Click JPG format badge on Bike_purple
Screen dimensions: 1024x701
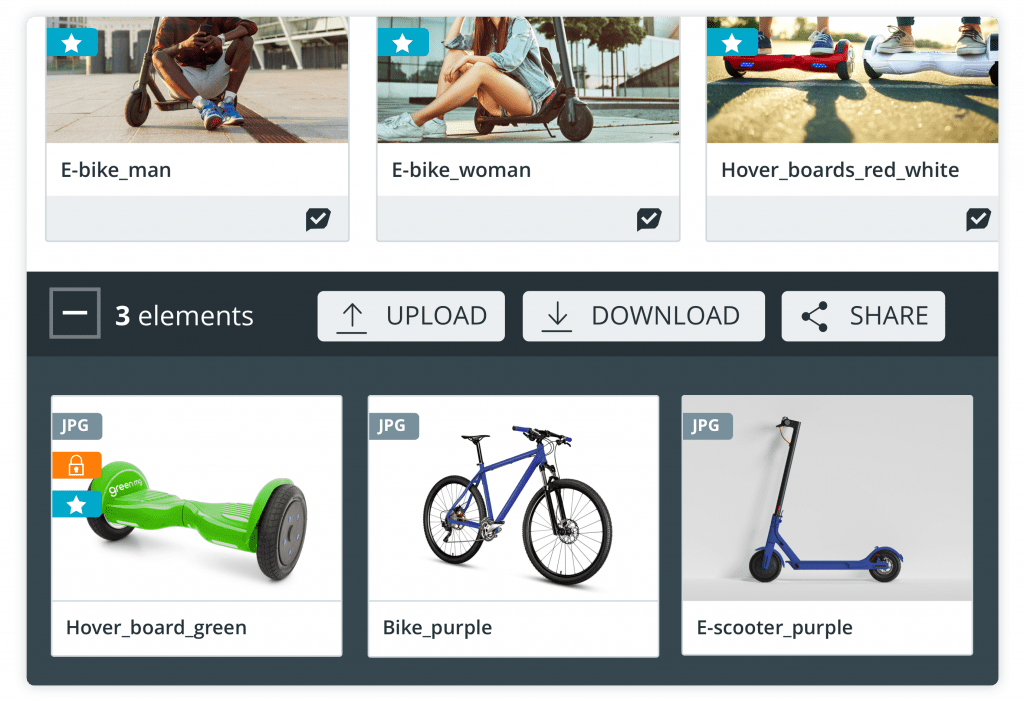(393, 426)
